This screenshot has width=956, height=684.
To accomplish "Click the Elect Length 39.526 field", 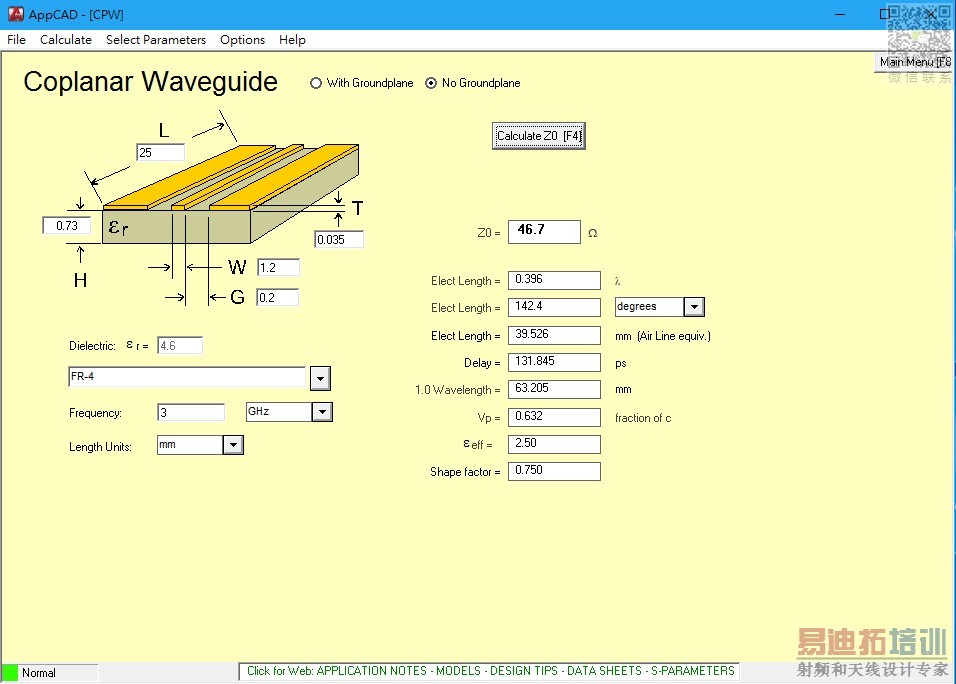I will (554, 335).
